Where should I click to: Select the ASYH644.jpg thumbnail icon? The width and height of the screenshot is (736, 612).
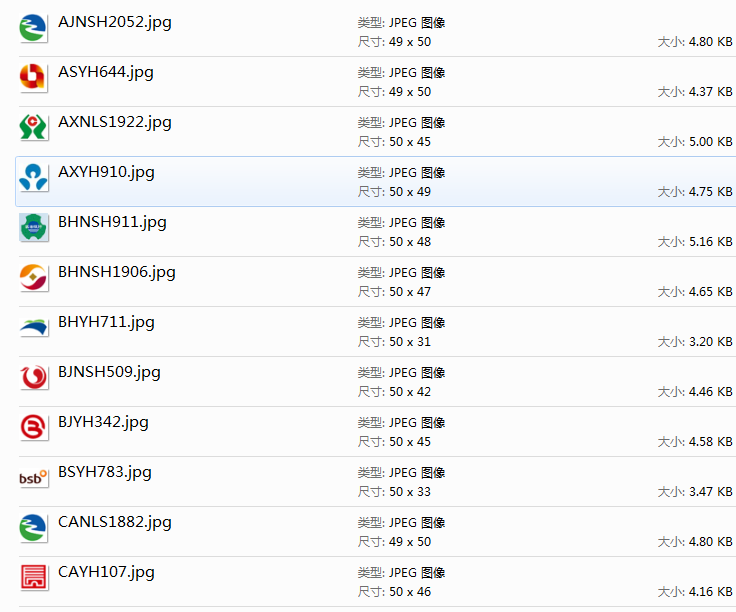pos(33,78)
